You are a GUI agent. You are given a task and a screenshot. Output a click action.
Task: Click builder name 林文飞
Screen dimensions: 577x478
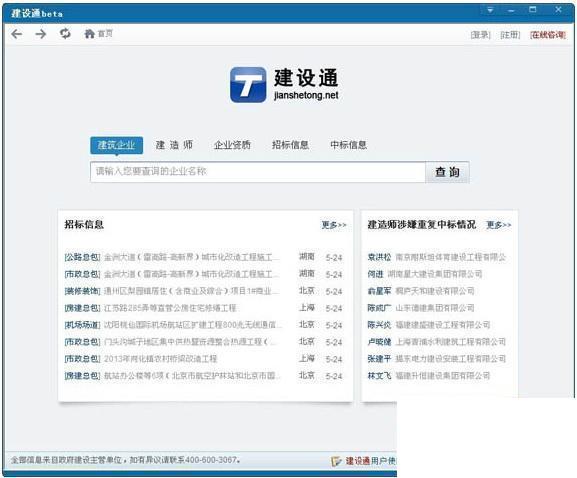coord(379,375)
